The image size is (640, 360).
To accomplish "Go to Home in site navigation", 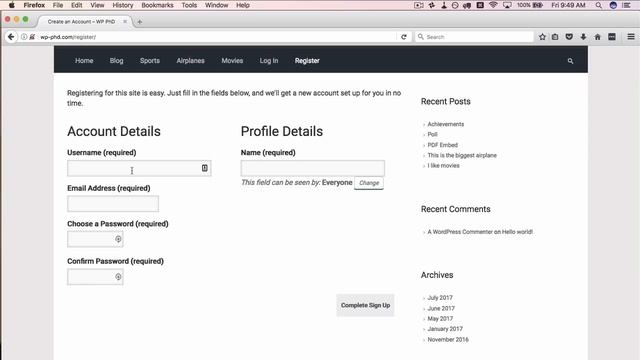I will click(84, 60).
